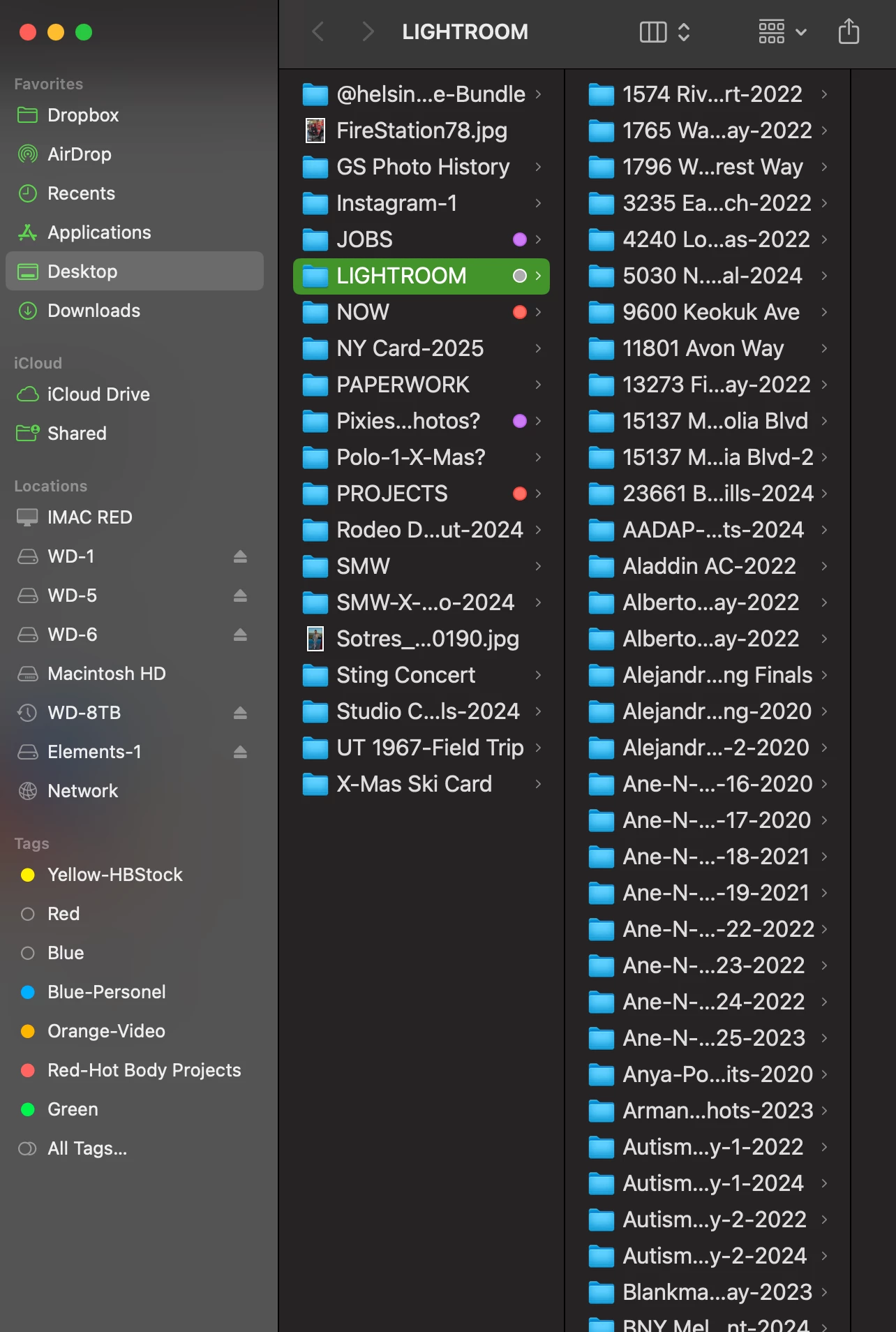This screenshot has height=1332, width=896.
Task: Select the Studio C...ls-2024 folder
Action: point(421,711)
